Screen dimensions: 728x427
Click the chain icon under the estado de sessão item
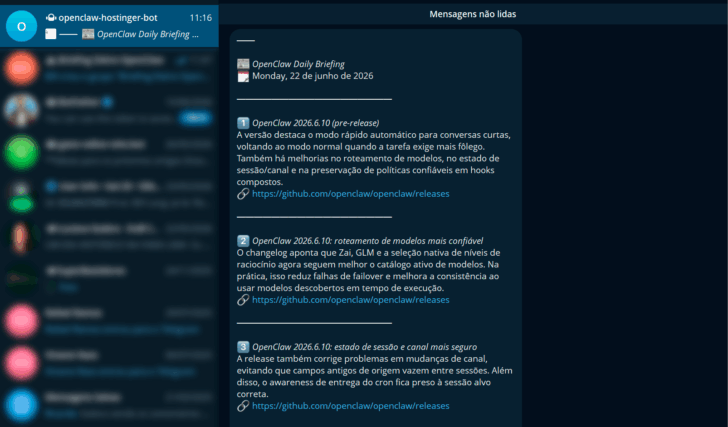pos(243,406)
